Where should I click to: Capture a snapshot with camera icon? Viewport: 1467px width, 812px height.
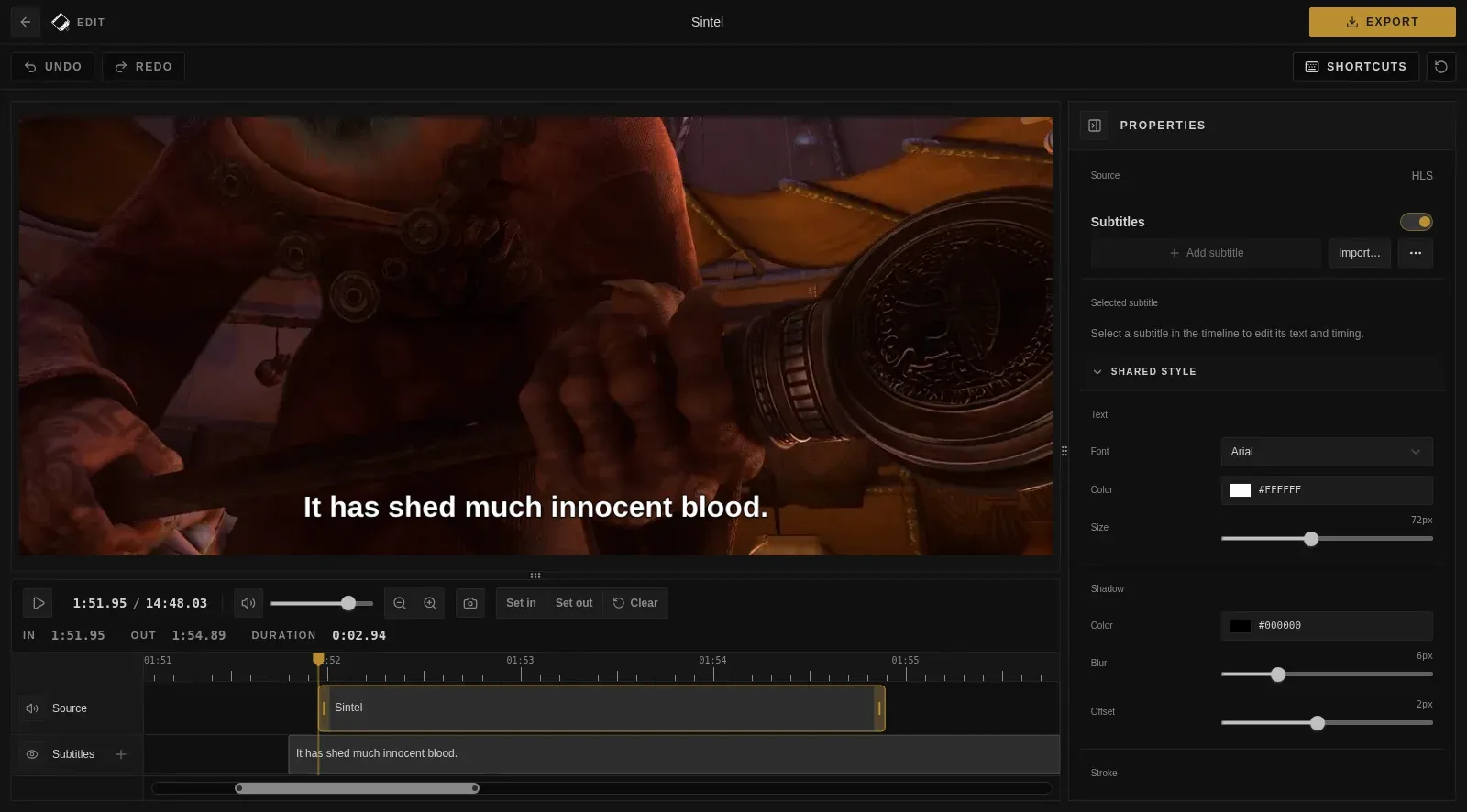click(470, 603)
